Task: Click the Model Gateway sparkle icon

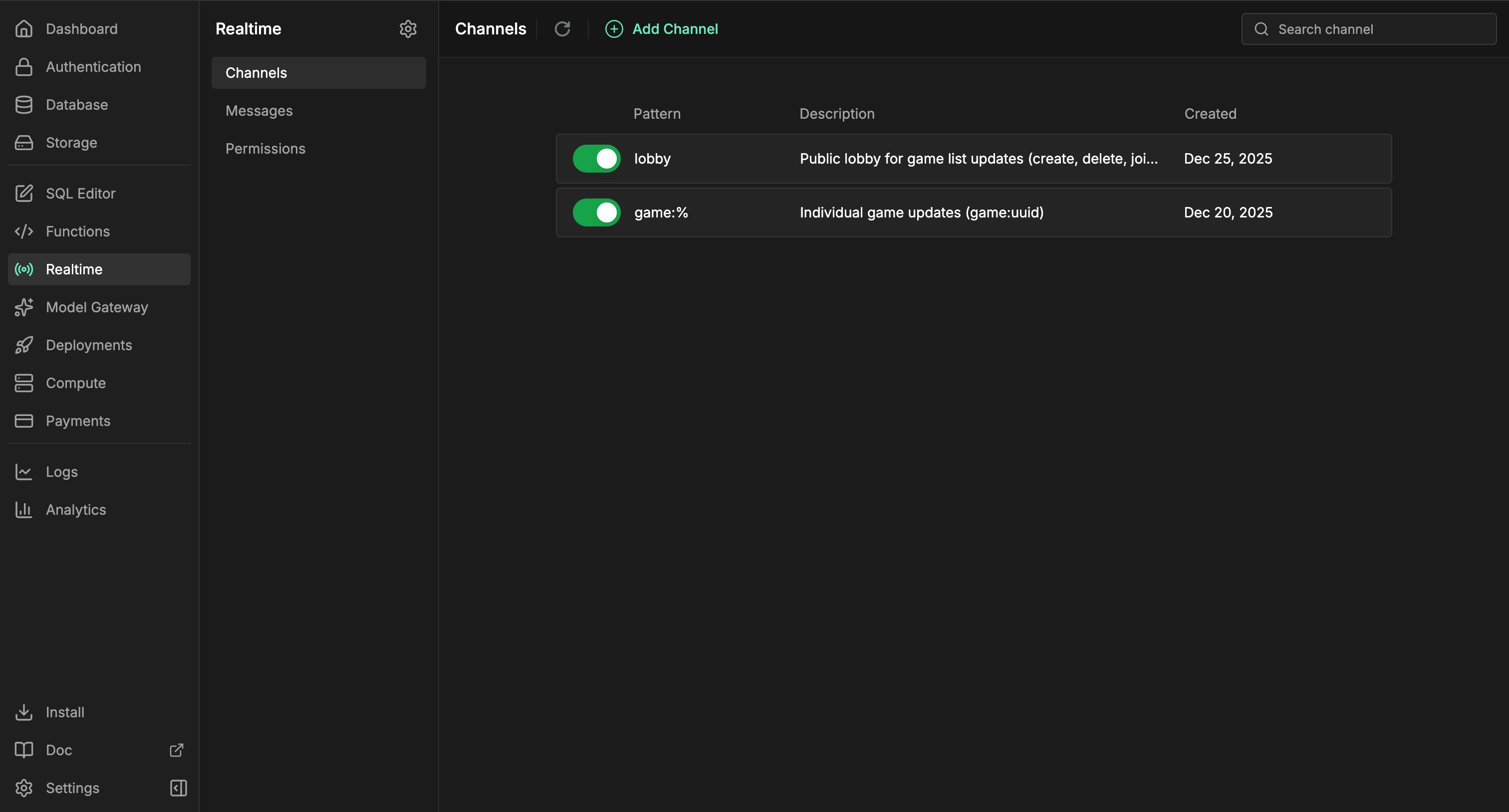Action: [23, 307]
